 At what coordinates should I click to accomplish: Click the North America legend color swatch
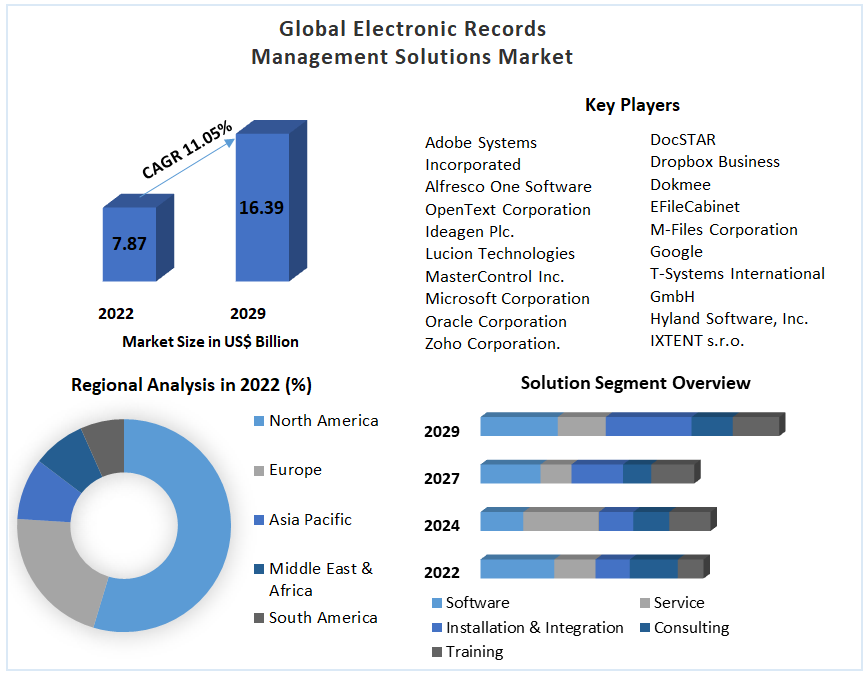(x=259, y=421)
